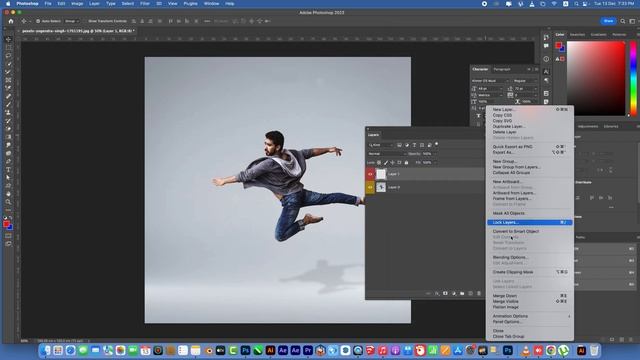Select the Zoom tool
Screen dimensions: 640x360
tap(9, 202)
